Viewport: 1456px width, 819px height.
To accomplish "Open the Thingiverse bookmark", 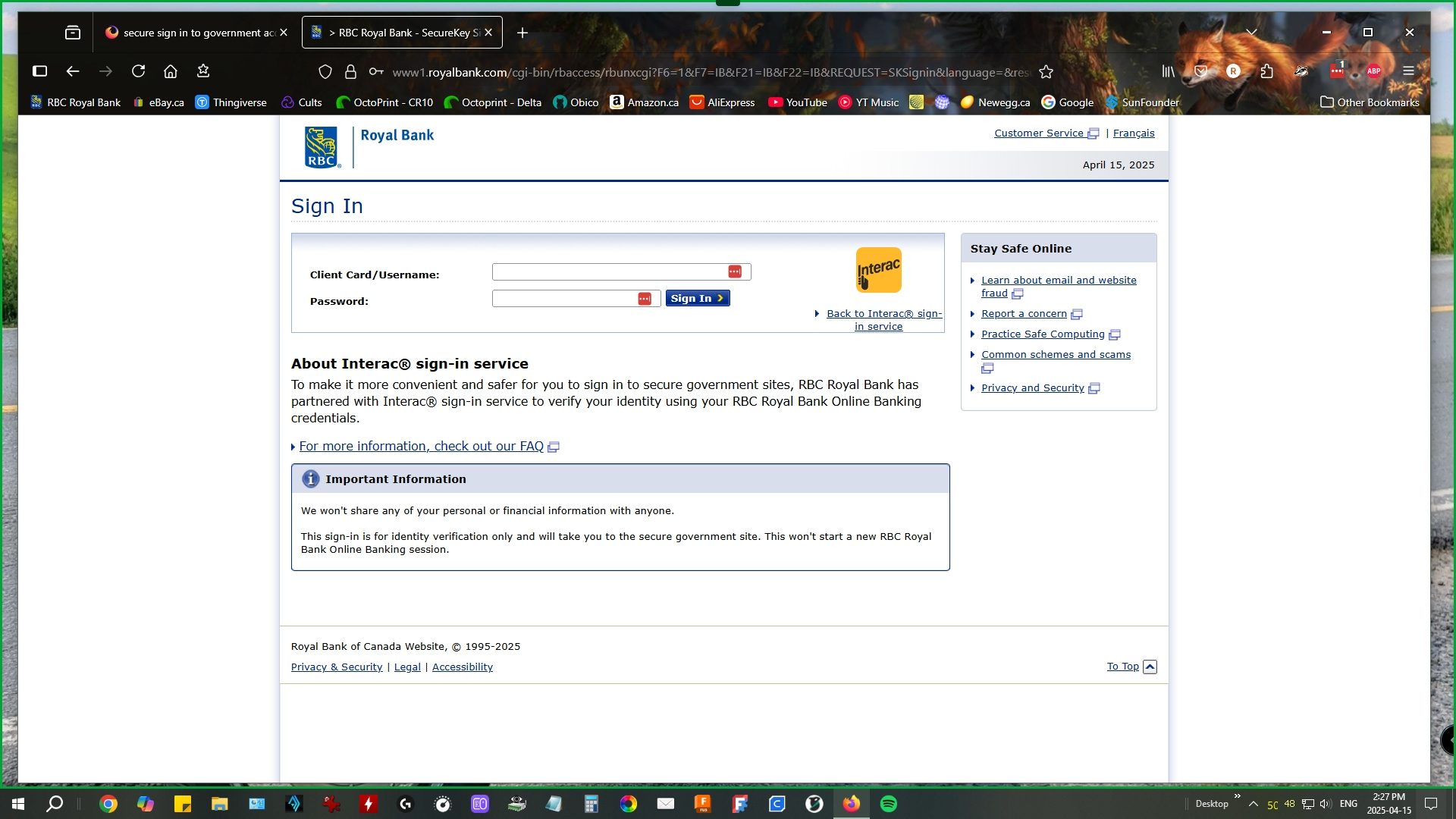I will tap(231, 102).
